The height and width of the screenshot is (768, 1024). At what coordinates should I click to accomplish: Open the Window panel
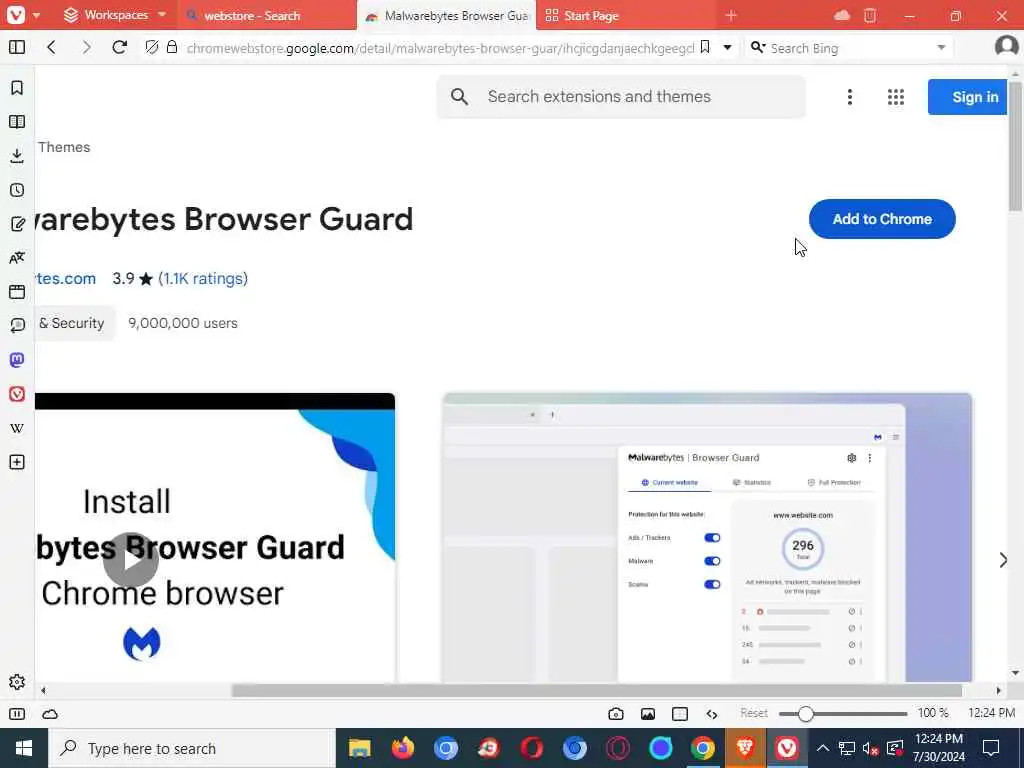click(x=17, y=292)
